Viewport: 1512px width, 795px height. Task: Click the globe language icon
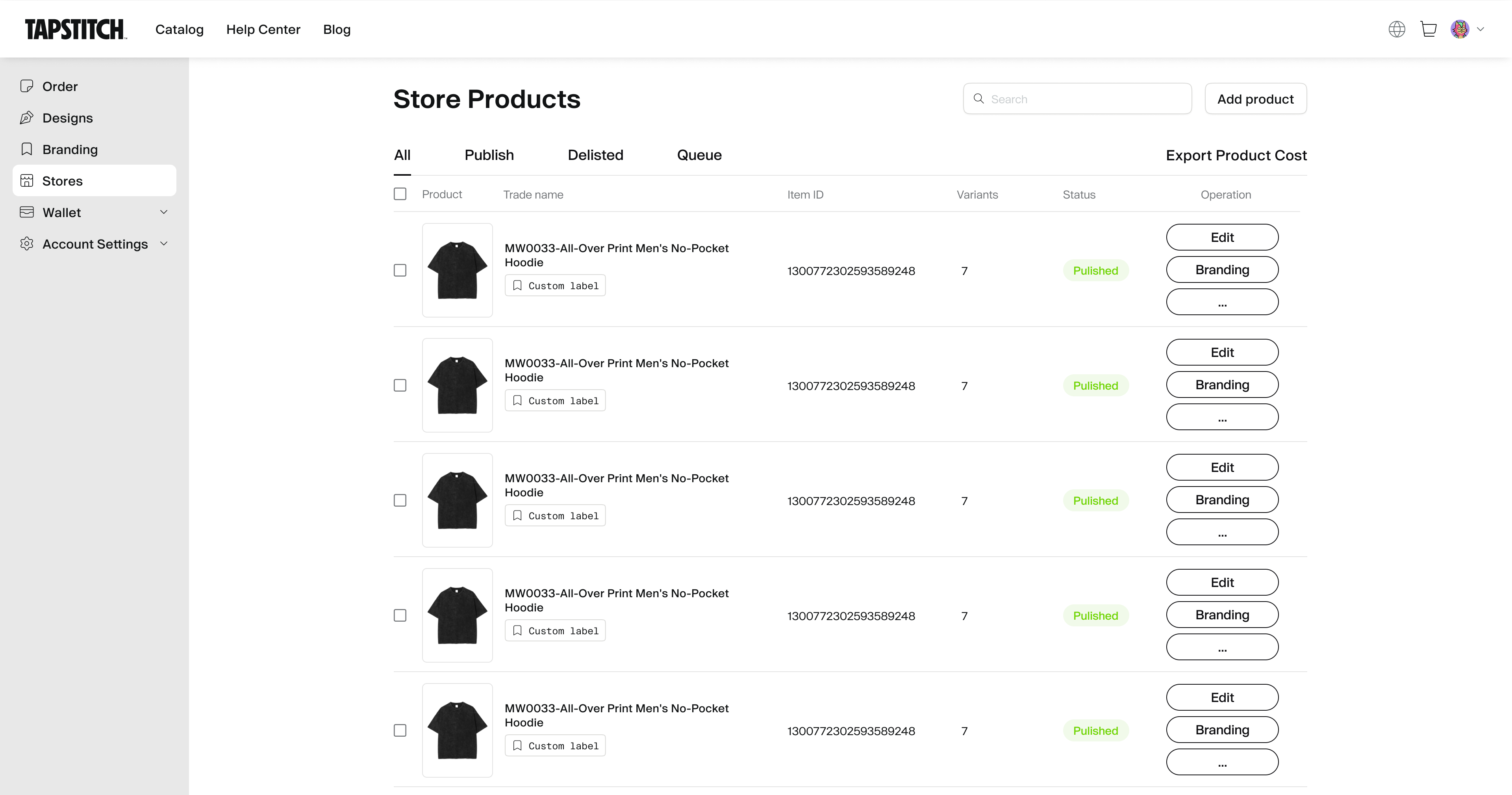tap(1396, 30)
